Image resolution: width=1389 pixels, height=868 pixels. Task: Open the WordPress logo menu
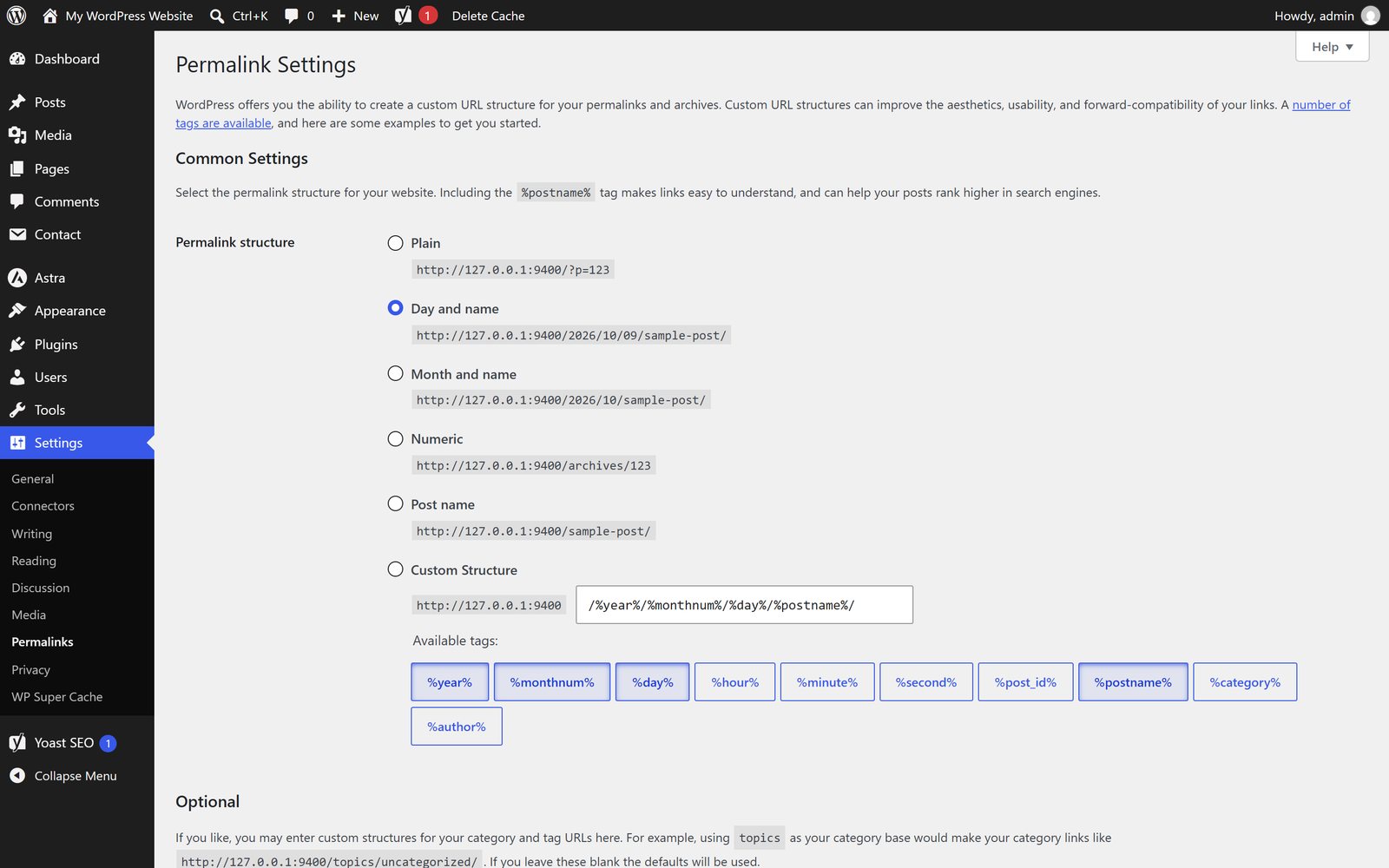[16, 16]
